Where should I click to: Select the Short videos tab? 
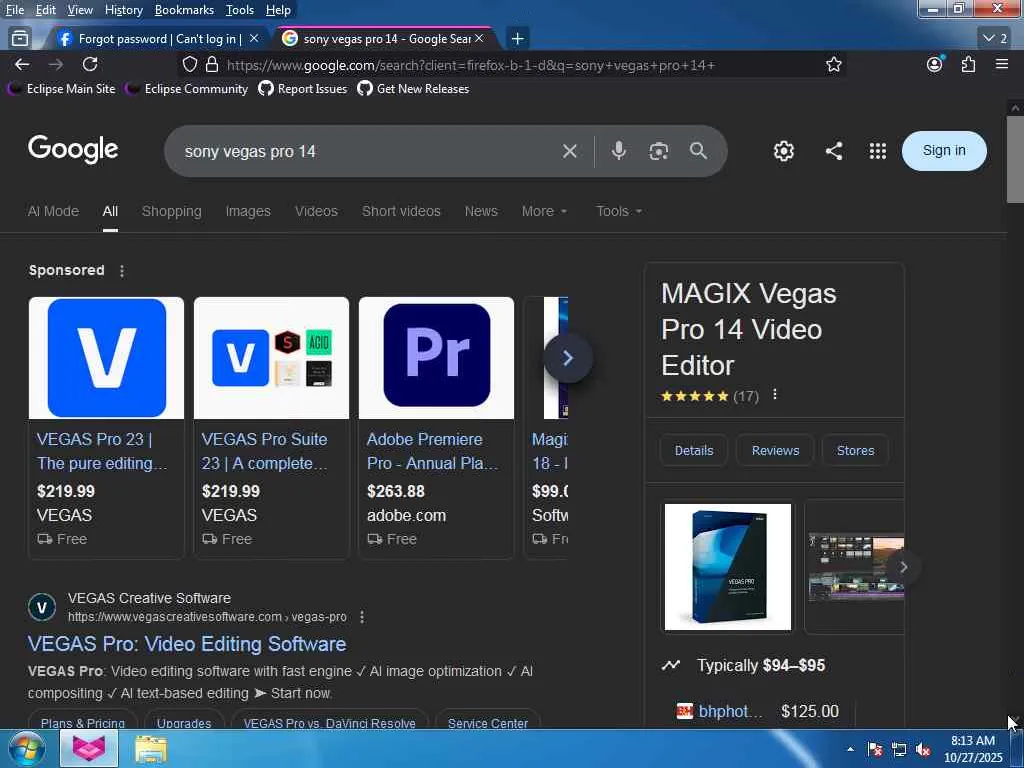pyautogui.click(x=401, y=211)
